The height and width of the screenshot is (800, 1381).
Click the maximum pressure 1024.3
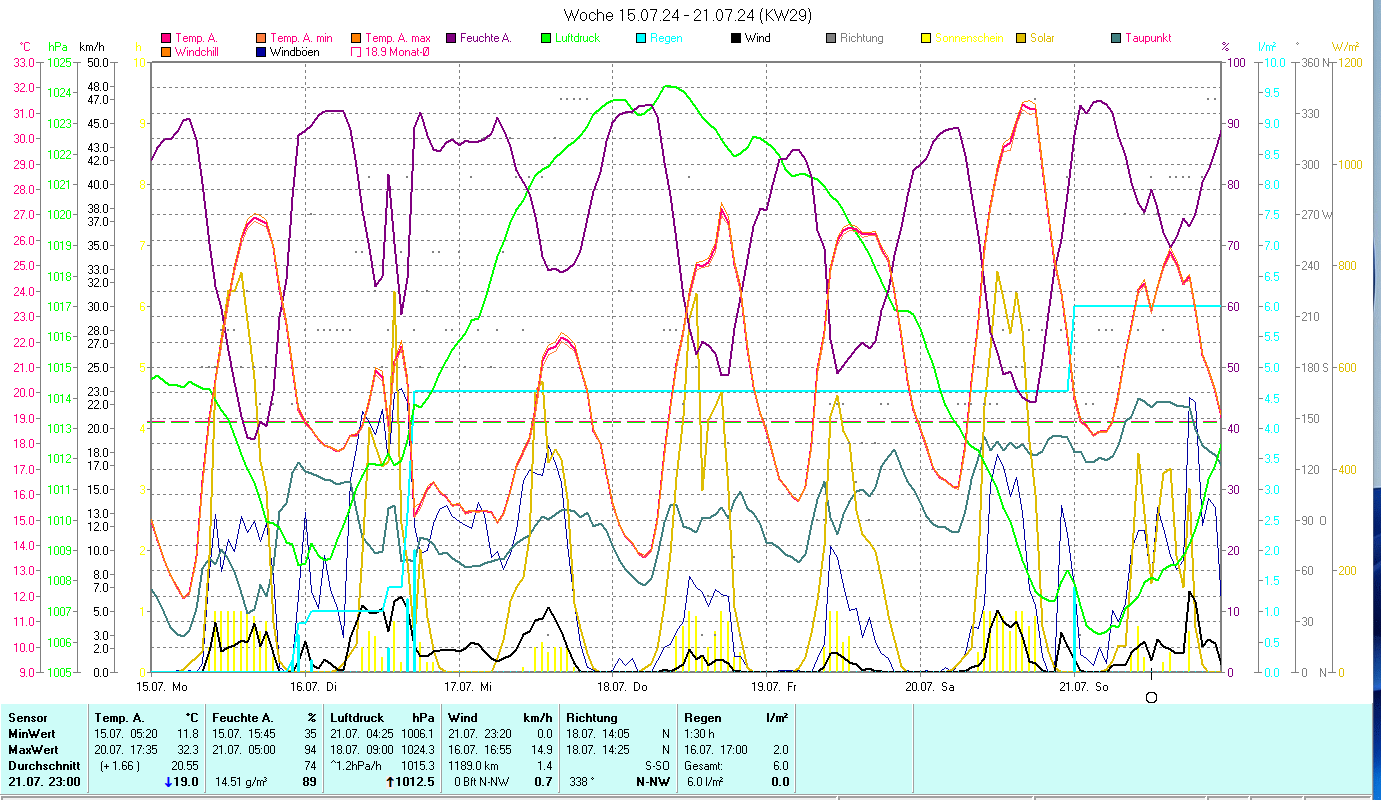click(419, 750)
